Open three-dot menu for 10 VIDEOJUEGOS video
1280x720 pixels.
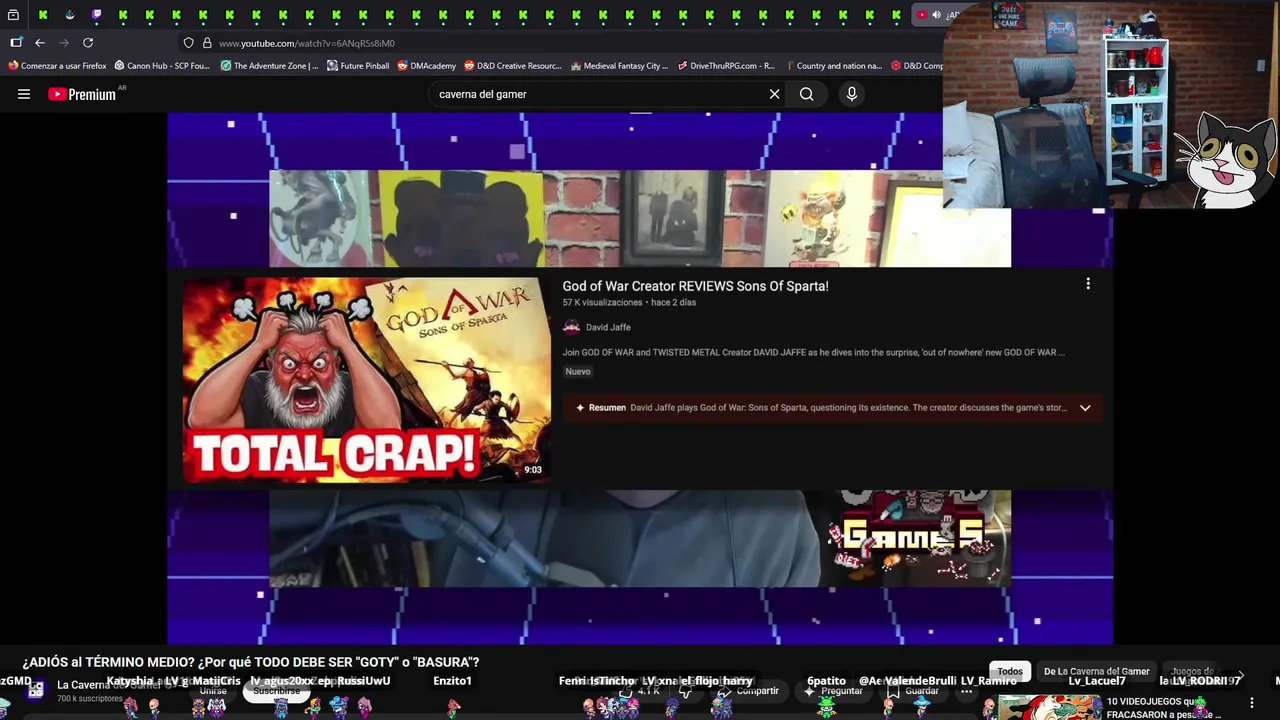click(1251, 703)
